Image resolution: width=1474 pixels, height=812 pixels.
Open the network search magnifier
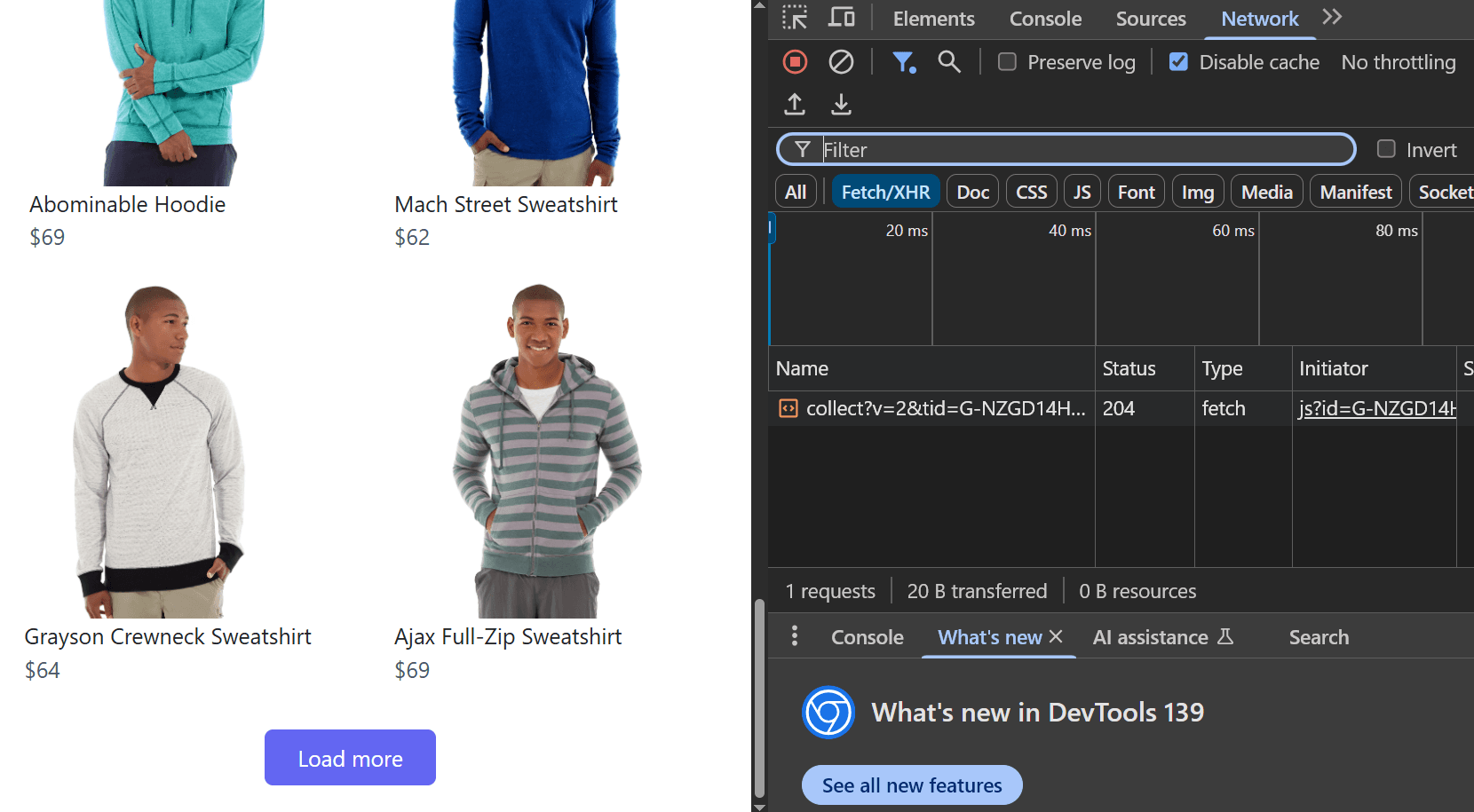949,62
